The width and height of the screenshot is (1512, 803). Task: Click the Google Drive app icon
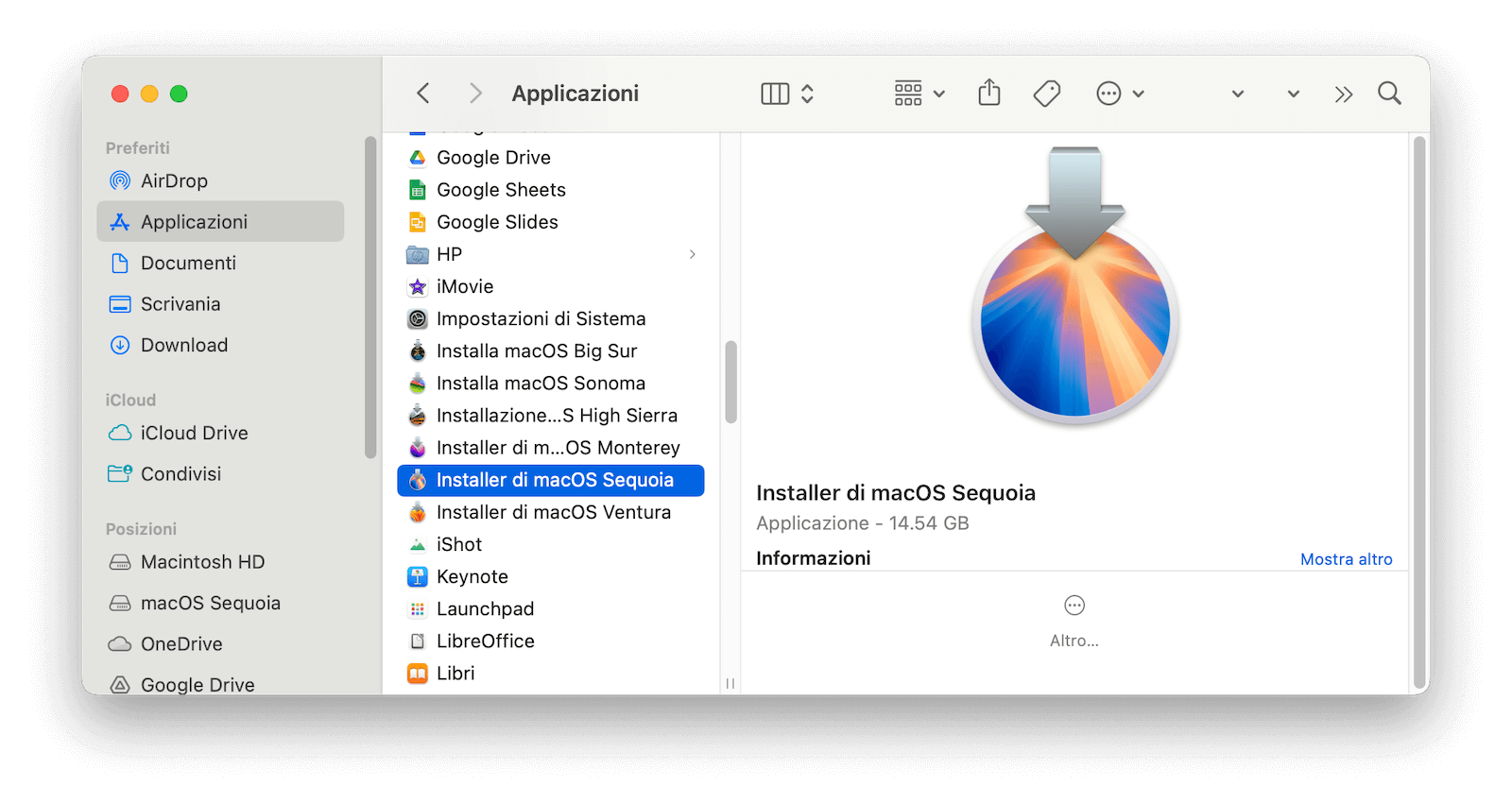[418, 158]
